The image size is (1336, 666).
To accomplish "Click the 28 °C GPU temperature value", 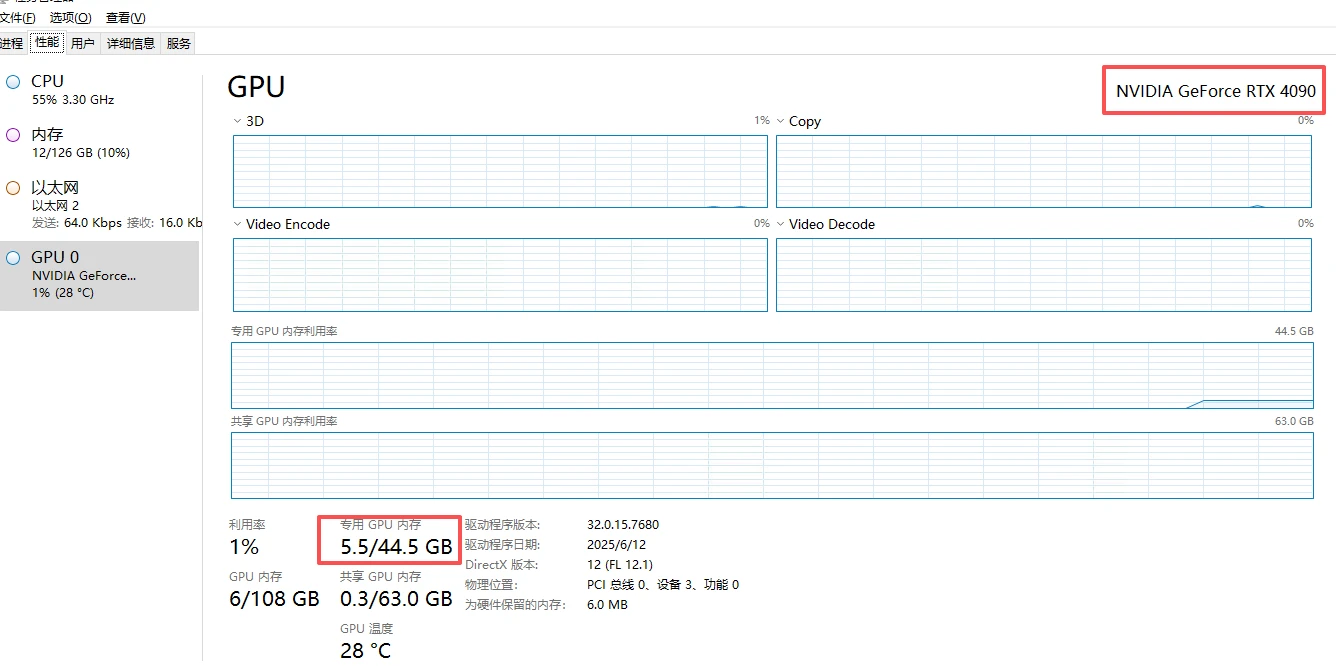I will (x=366, y=651).
